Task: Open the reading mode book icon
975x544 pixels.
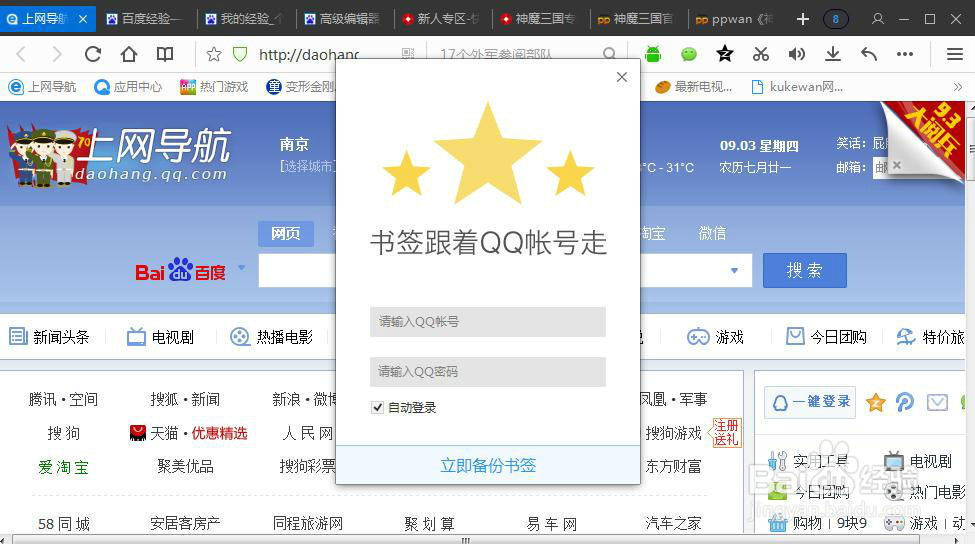Action: pyautogui.click(x=165, y=55)
